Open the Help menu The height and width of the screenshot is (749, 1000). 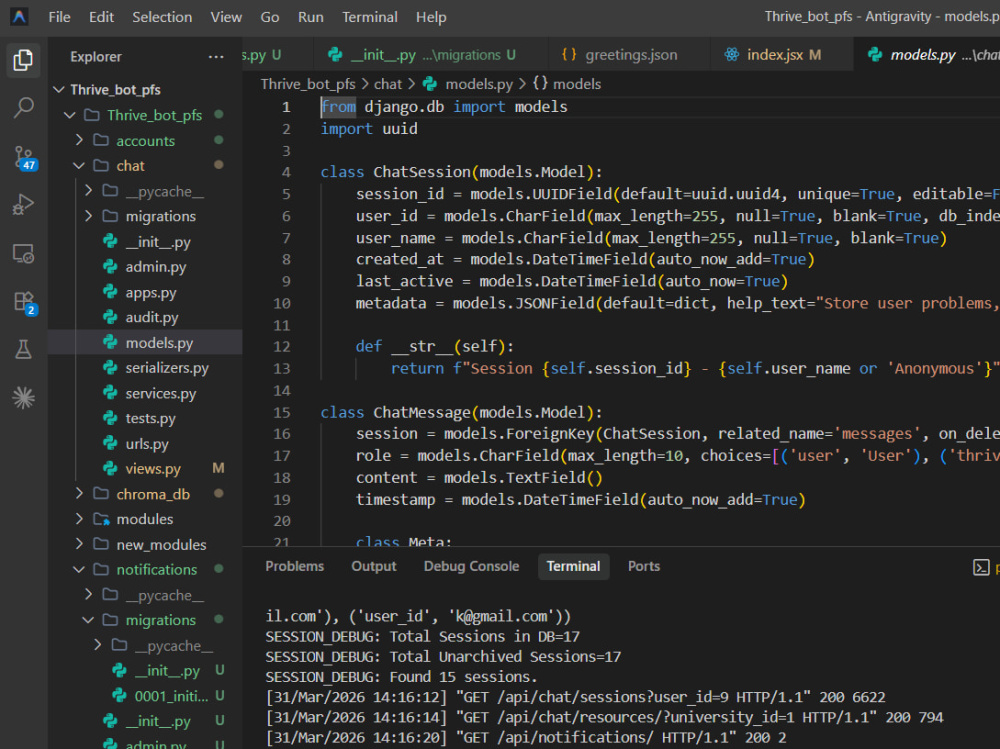coord(431,17)
